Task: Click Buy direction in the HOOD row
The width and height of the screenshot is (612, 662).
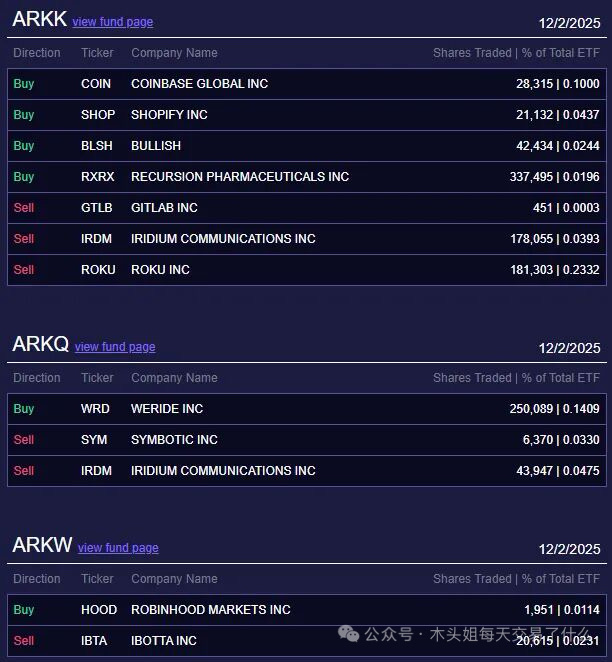Action: coord(24,610)
